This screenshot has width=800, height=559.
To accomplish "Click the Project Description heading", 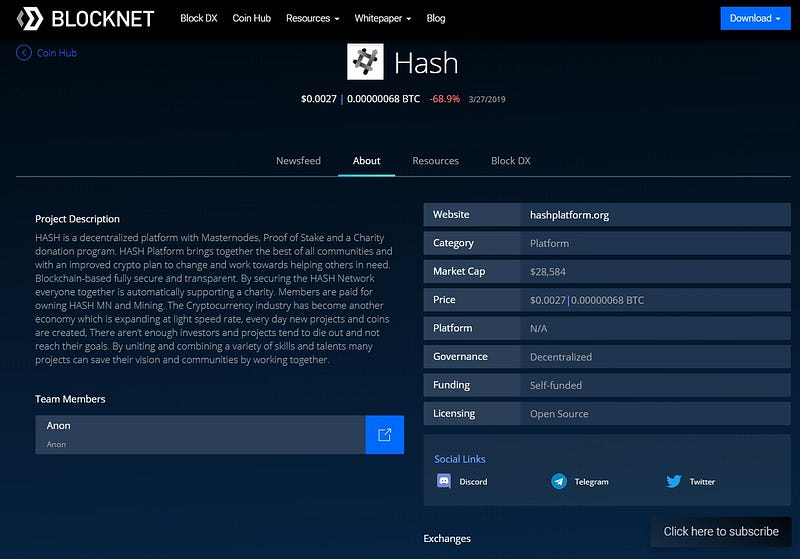I will (78, 219).
